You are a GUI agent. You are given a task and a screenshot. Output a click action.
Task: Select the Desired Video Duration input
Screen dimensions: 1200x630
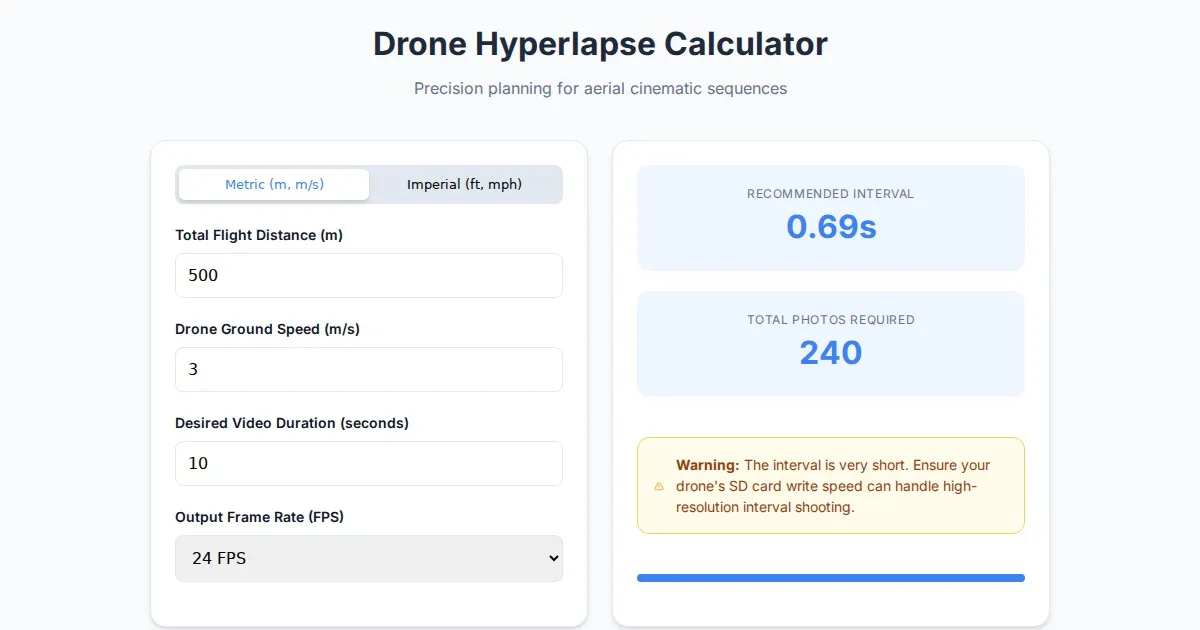(368, 463)
